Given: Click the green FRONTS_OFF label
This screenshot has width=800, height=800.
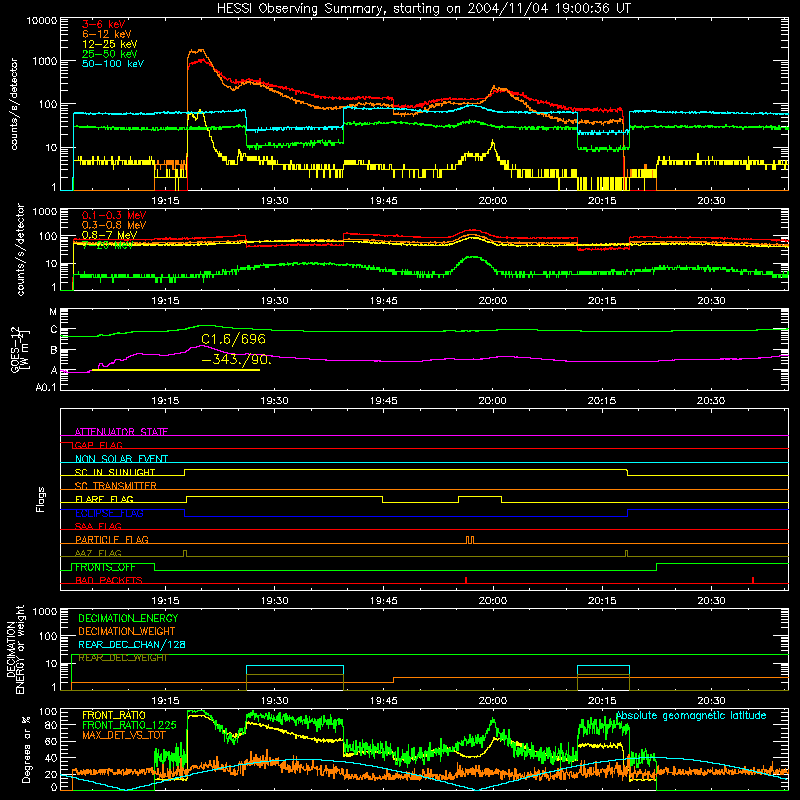Looking at the screenshot, I should pyautogui.click(x=105, y=567).
